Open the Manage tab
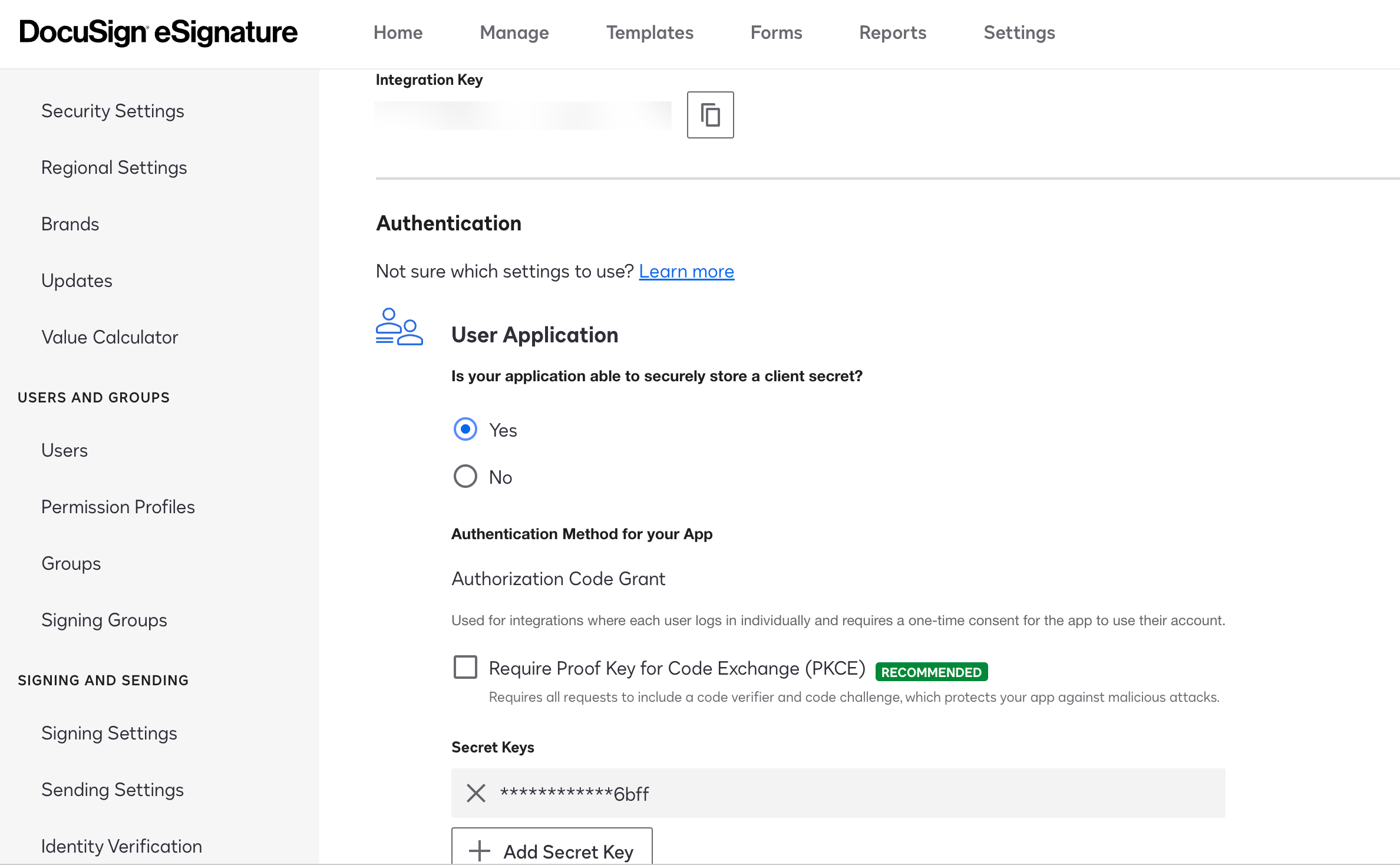Screen dimensions: 1400x865 pyautogui.click(x=514, y=32)
